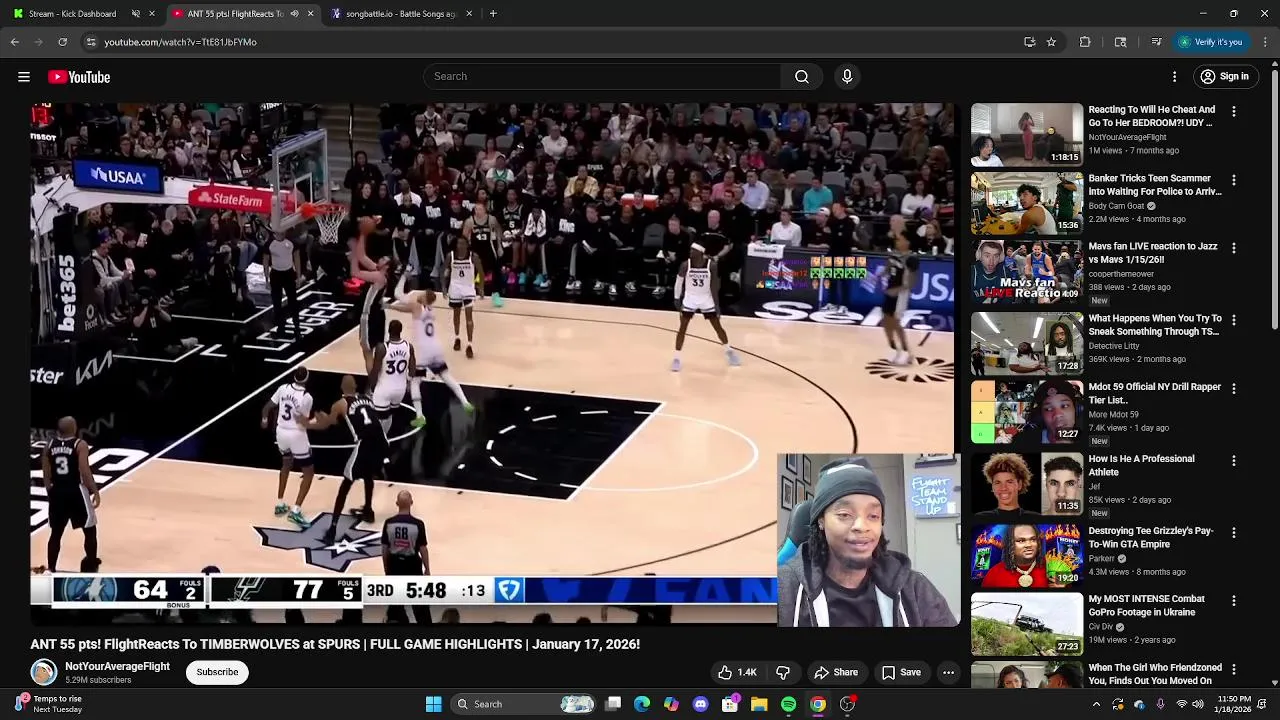Image resolution: width=1280 pixels, height=720 pixels.
Task: Open YouTube settings three-dot menu near Sign in
Action: tap(1175, 77)
